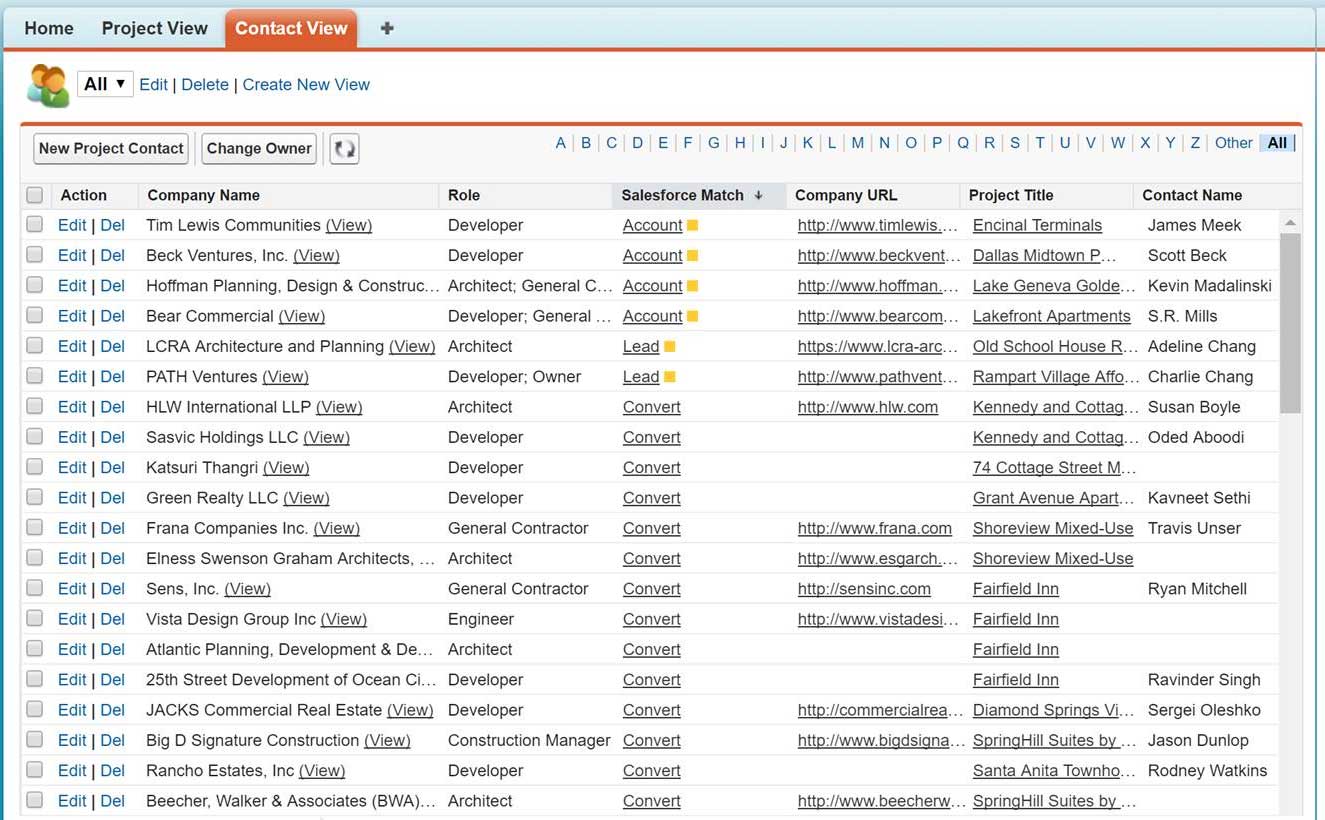The width and height of the screenshot is (1325, 820).
Task: Sort by Role column header
Action: point(464,195)
